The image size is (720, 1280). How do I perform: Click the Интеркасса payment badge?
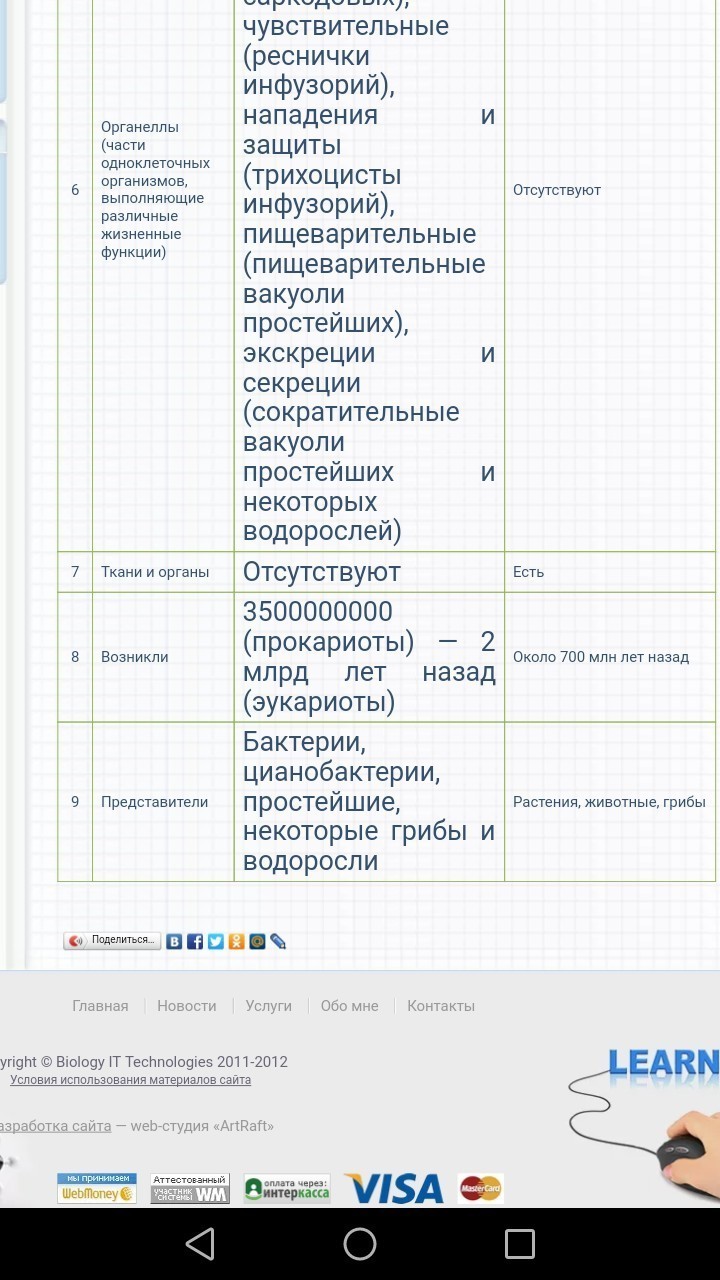pos(287,1188)
